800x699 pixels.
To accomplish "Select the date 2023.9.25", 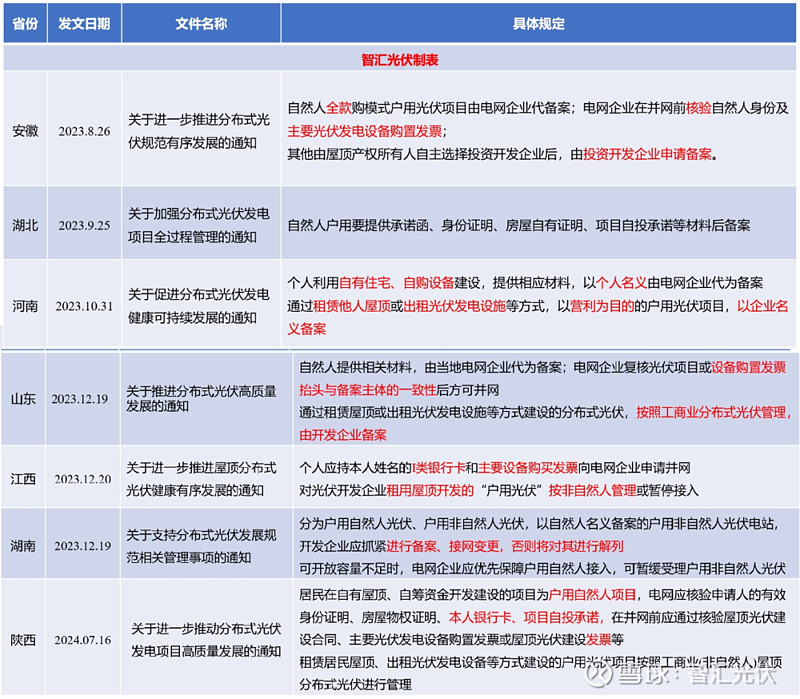I will point(84,225).
